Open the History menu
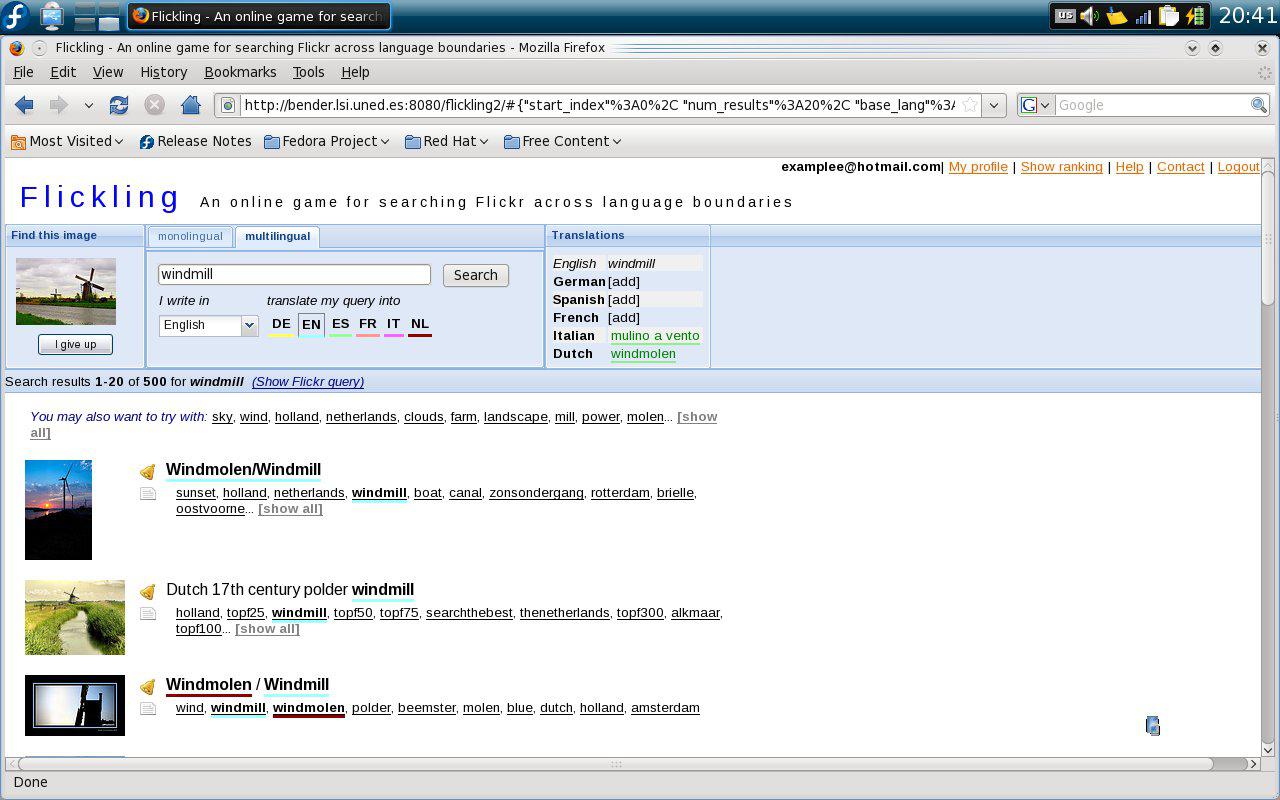Viewport: 1280px width, 800px height. (164, 72)
